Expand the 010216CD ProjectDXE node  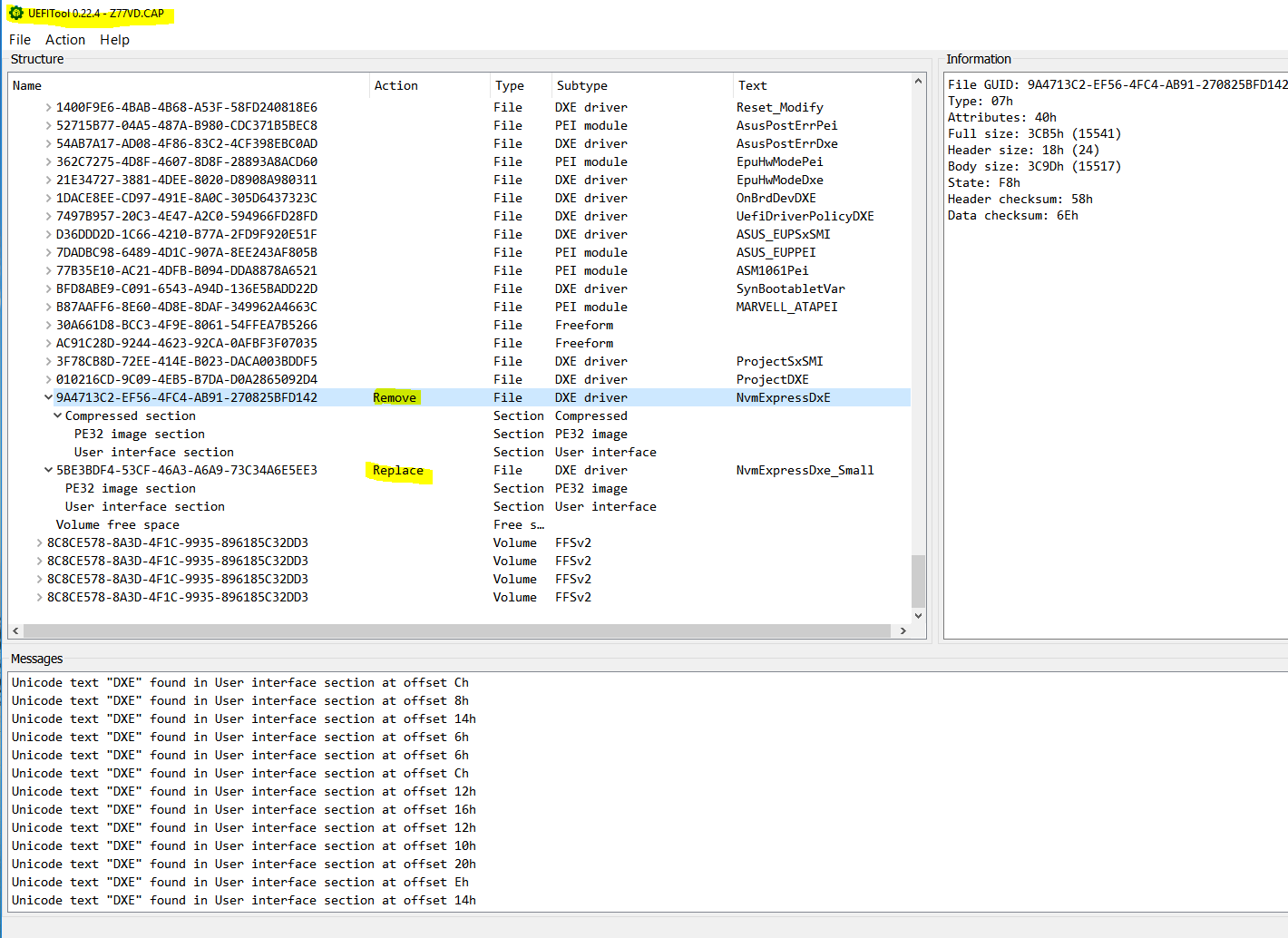(x=48, y=379)
